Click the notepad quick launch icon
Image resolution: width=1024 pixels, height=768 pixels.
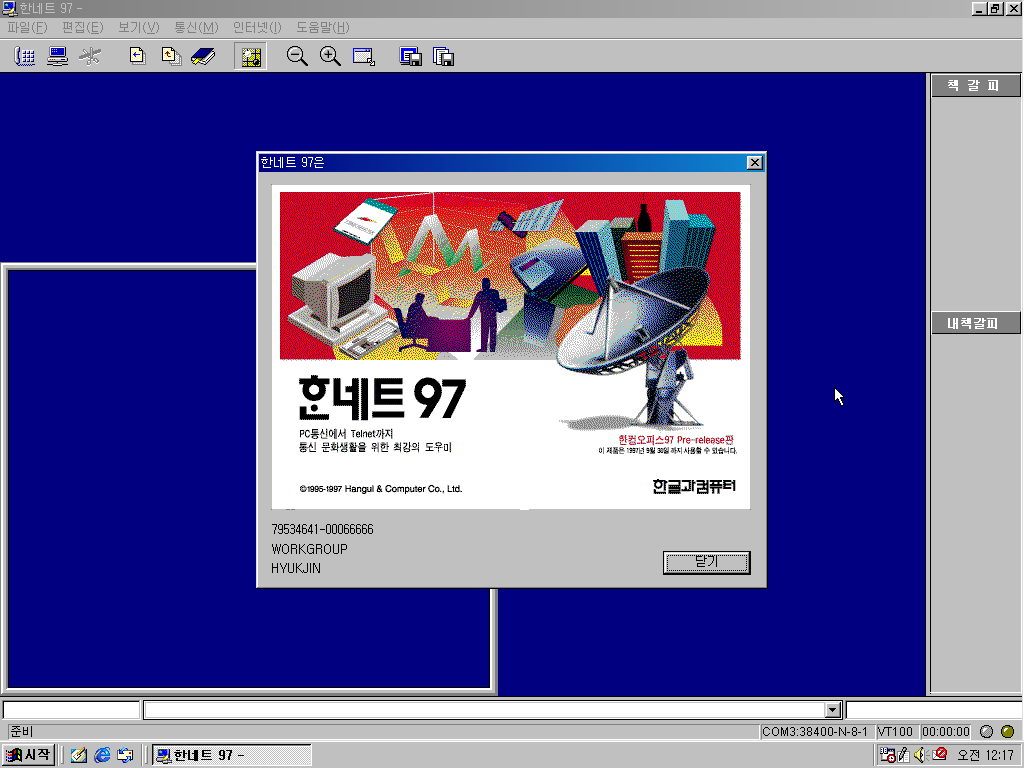tap(79, 756)
